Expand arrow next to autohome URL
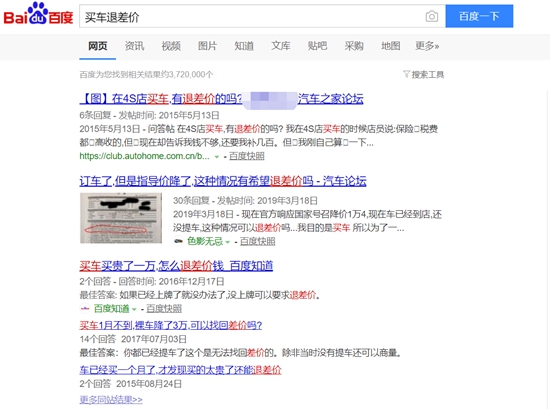550x409 pixels. [217, 157]
